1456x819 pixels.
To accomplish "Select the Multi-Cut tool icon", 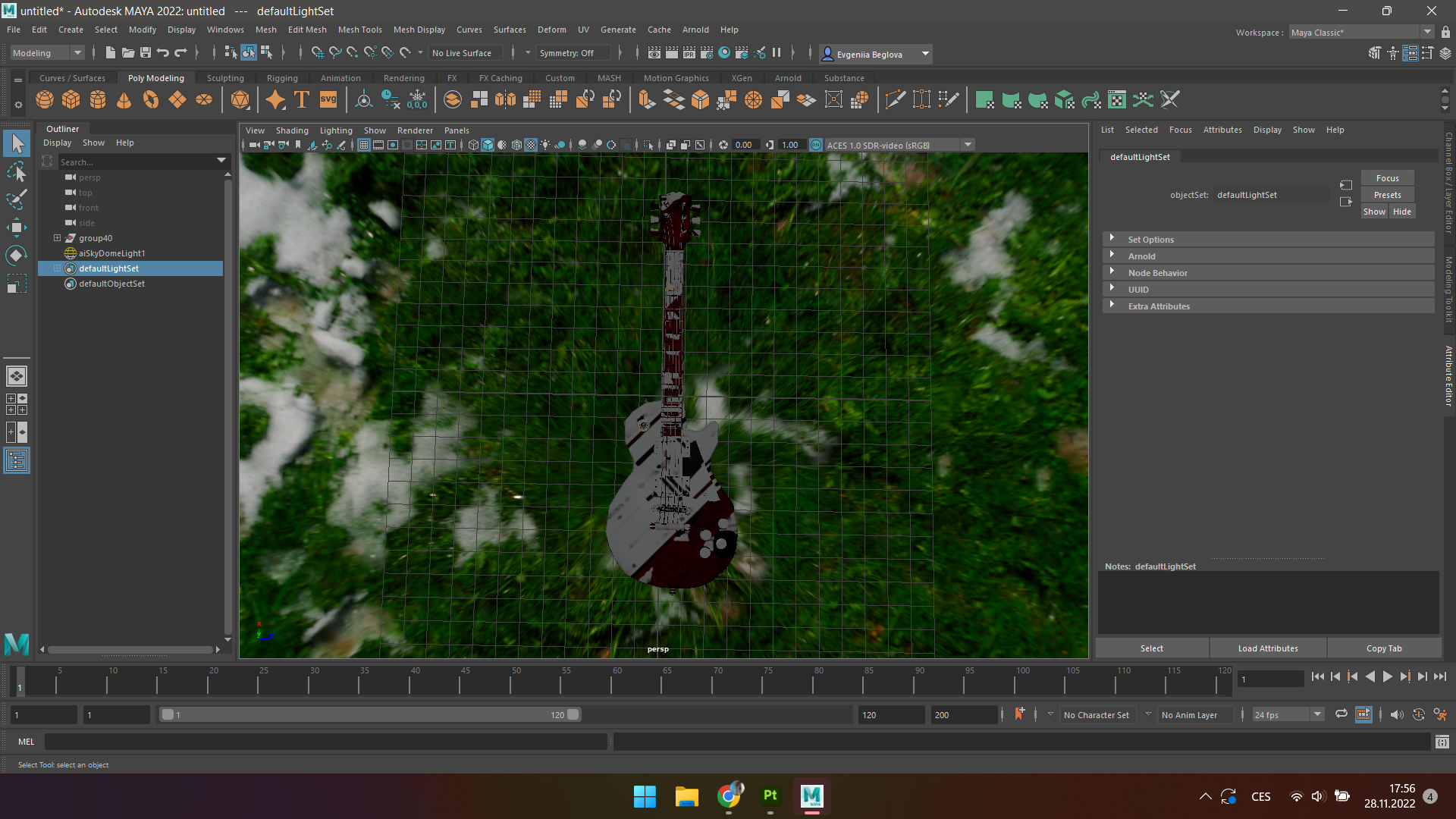I will tap(896, 99).
